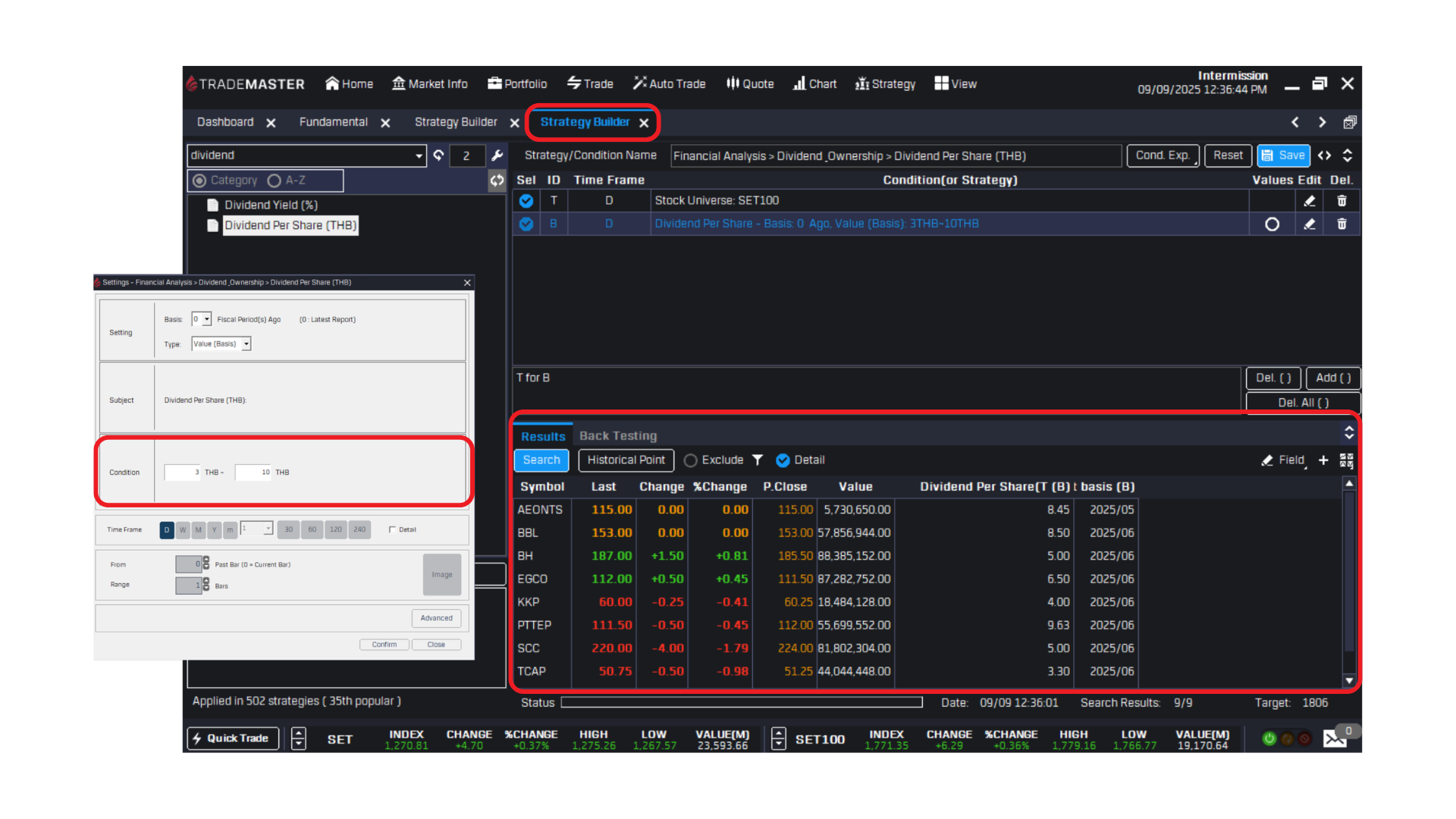
Task: Click the Quick Trade lightning button
Action: coord(233,739)
